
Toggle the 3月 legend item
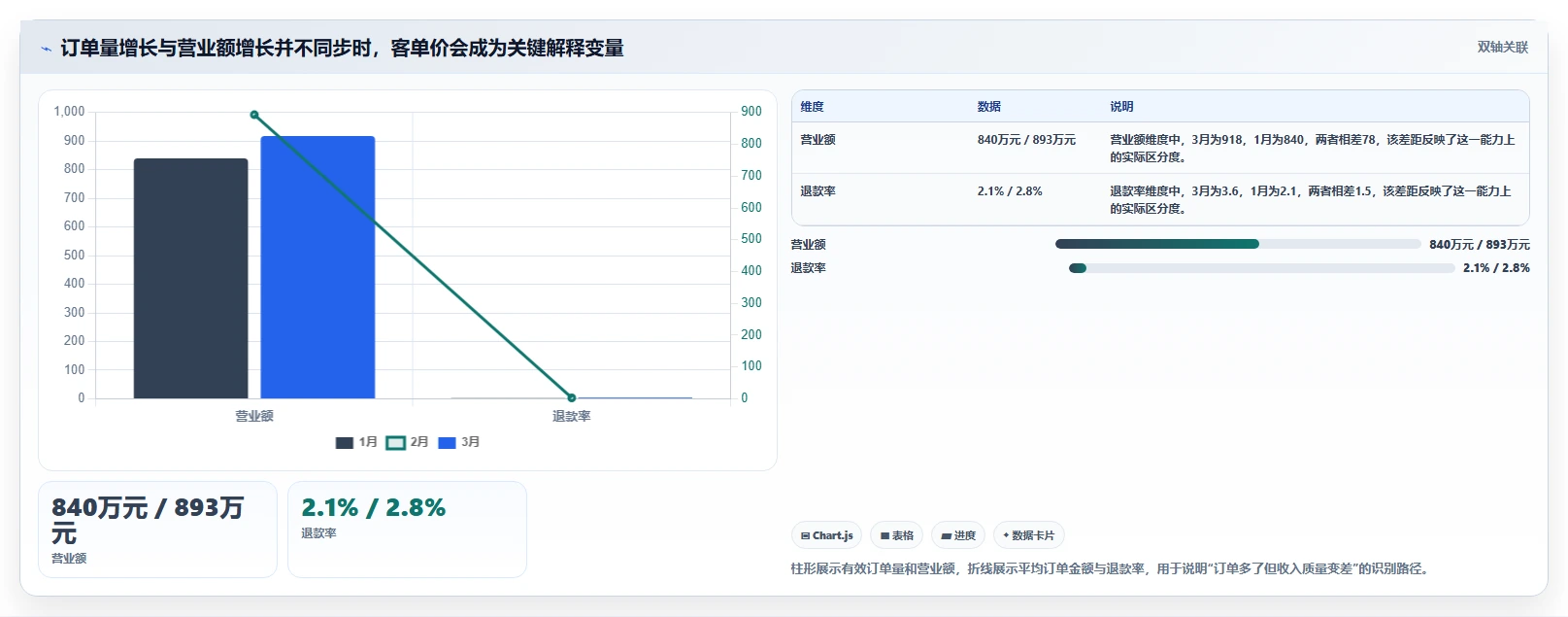(x=459, y=442)
